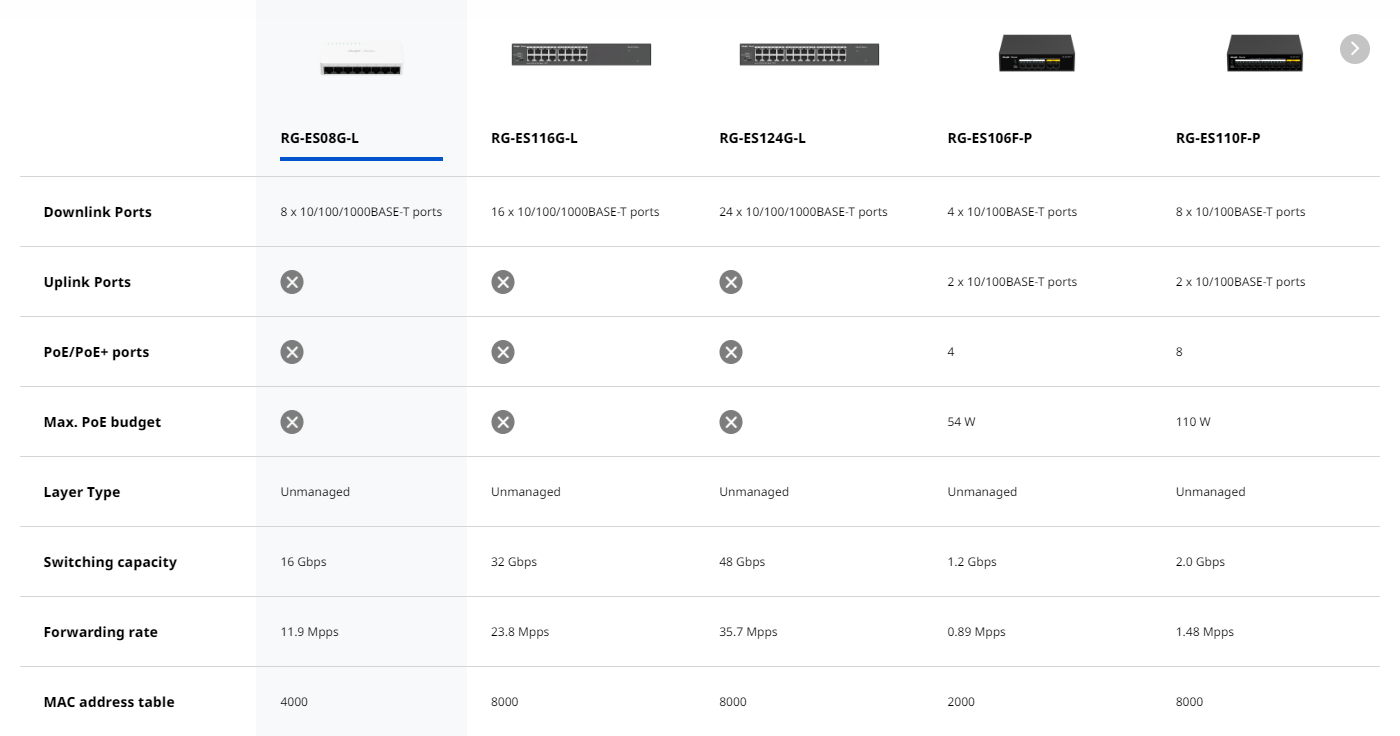Click the MAC address table row label

pos(109,702)
